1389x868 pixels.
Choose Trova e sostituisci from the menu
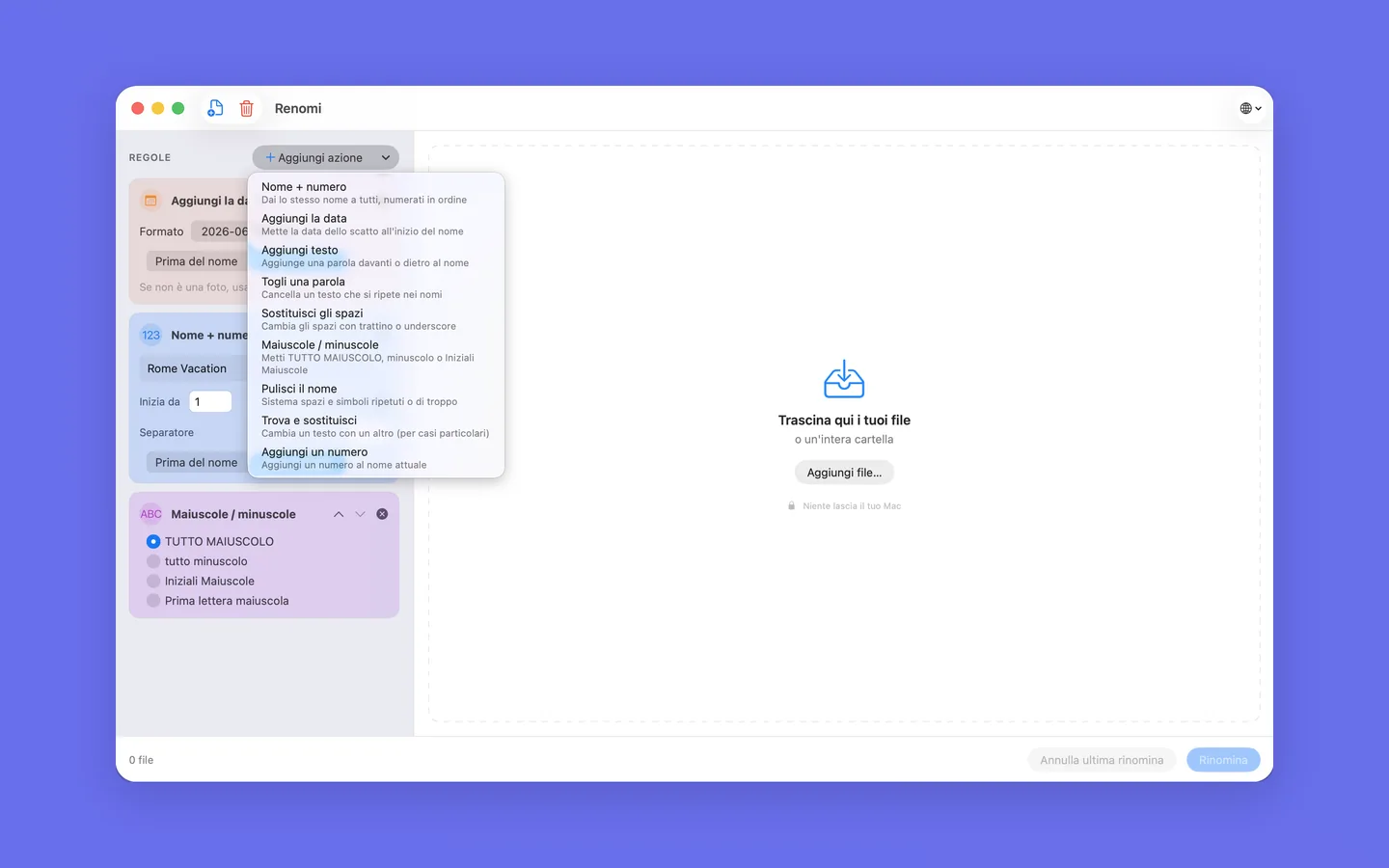376,426
